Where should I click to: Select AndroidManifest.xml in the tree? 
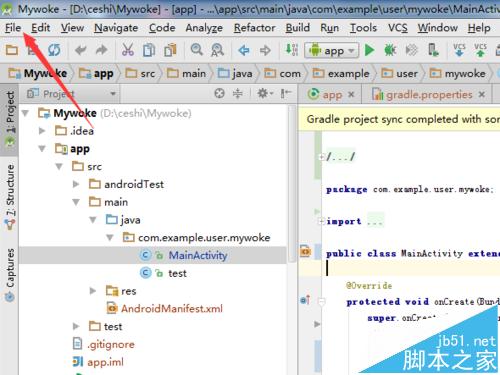[x=164, y=309]
